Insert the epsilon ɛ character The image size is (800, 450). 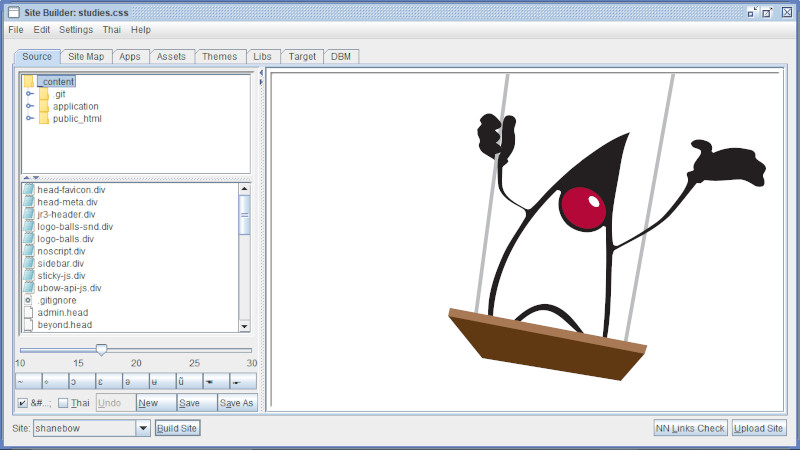[x=100, y=381]
